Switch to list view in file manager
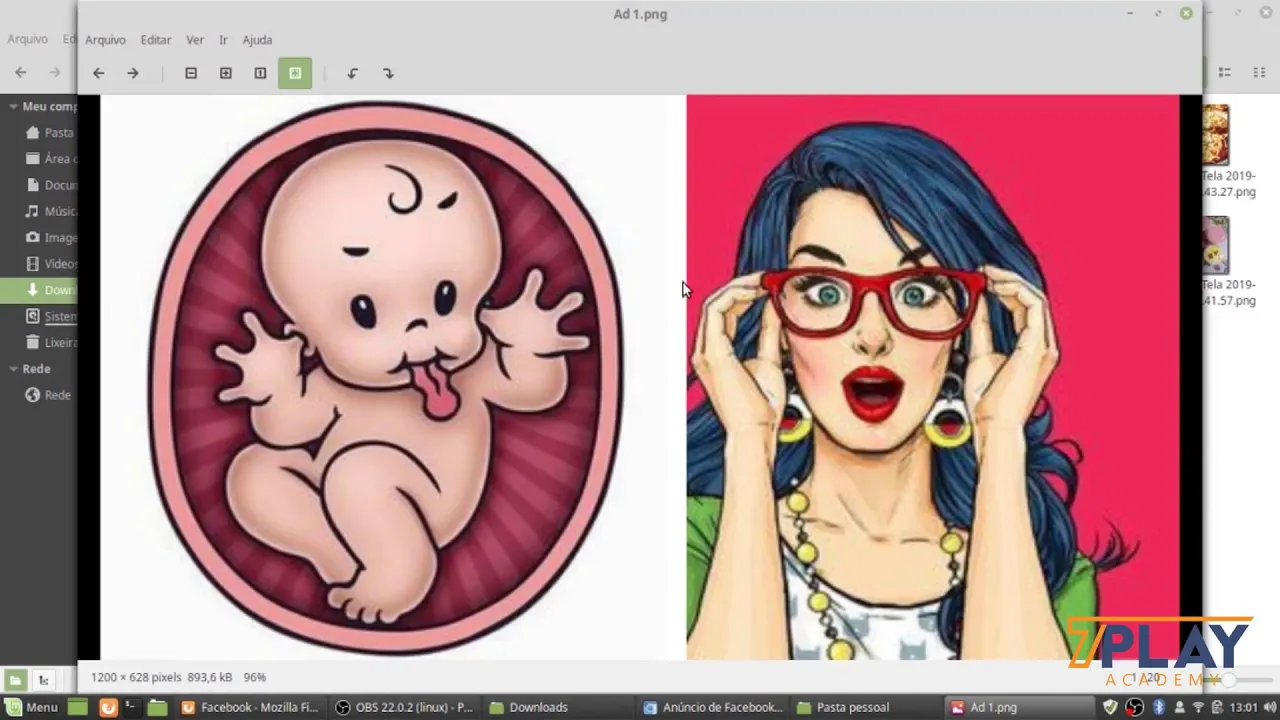 pyautogui.click(x=1225, y=73)
